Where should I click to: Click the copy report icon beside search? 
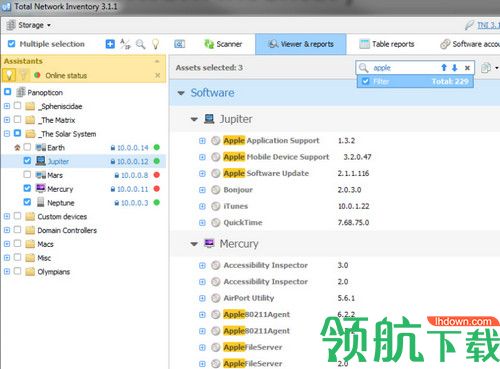[486, 68]
